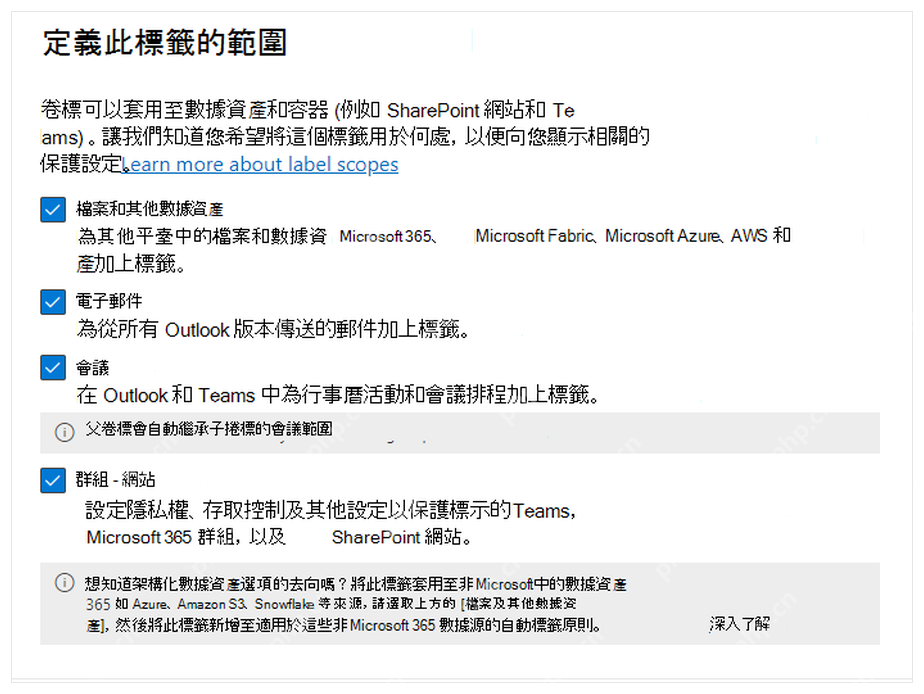Click the 父卷標會自動繼承子捲標的會議範圍 note text
924x694 pixels.
tap(209, 429)
